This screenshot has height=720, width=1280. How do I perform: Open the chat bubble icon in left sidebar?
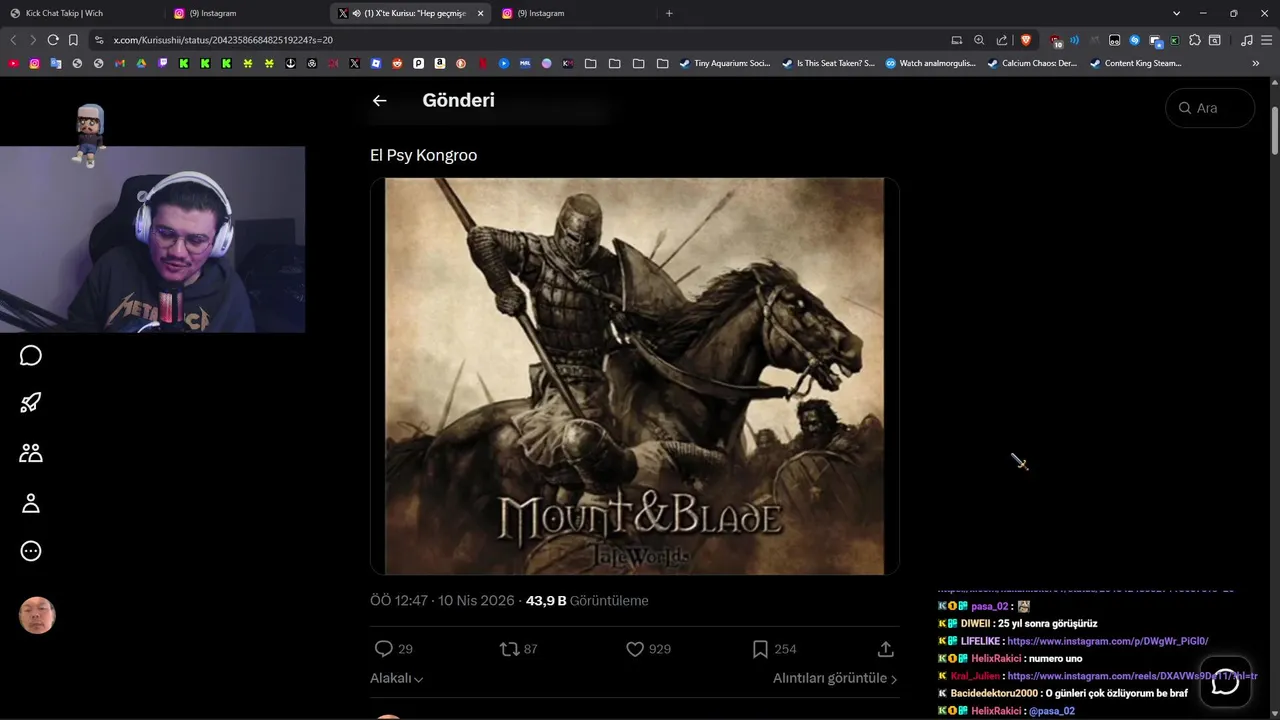(x=31, y=356)
